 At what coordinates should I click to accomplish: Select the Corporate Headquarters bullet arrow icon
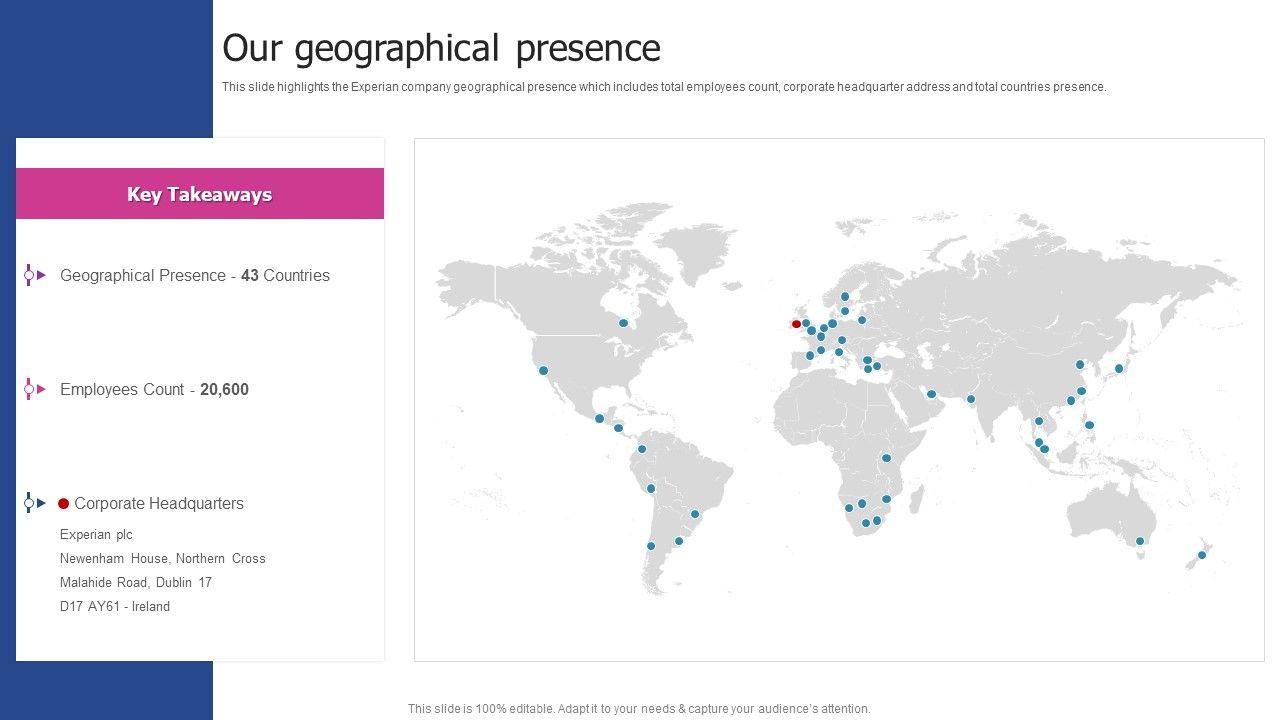click(35, 503)
